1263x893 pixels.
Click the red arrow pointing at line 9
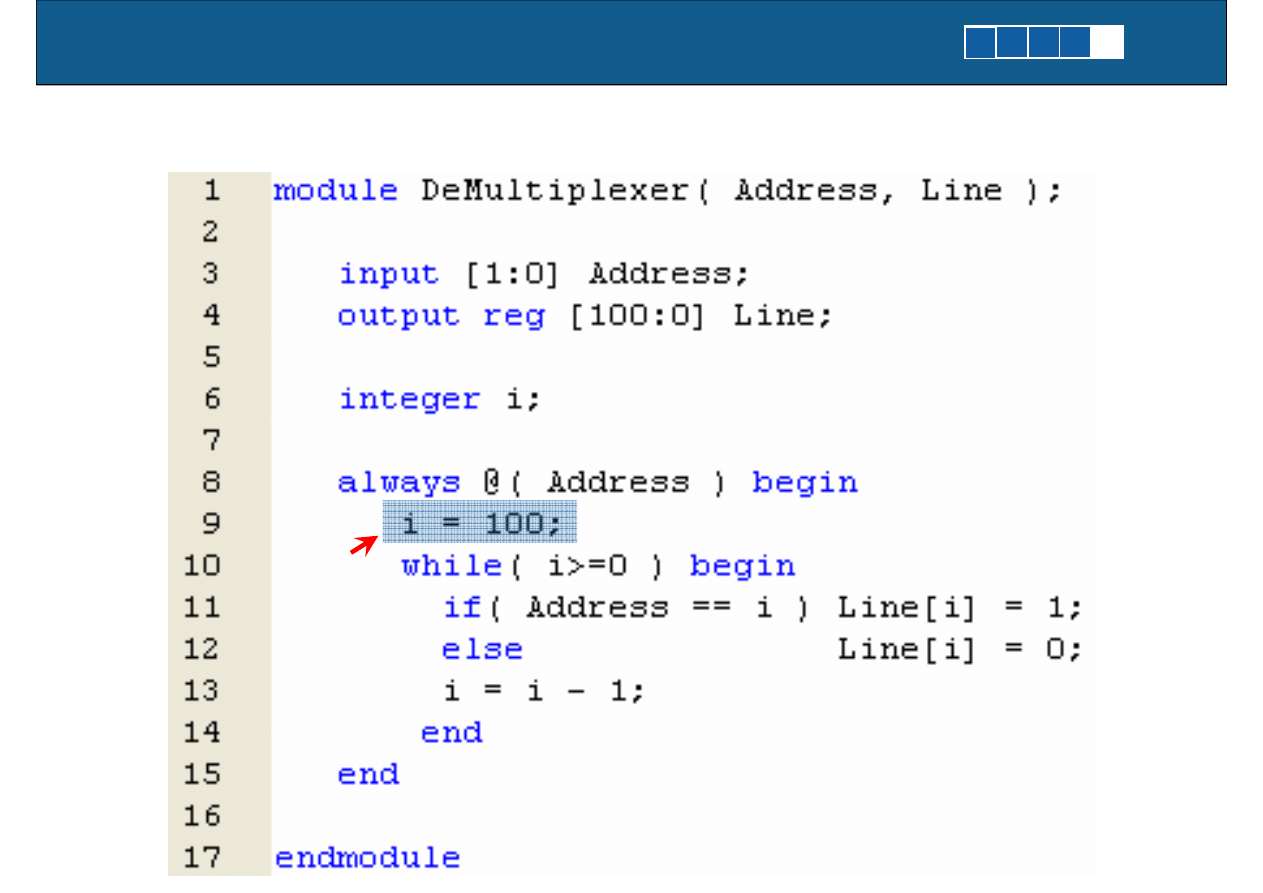(365, 545)
